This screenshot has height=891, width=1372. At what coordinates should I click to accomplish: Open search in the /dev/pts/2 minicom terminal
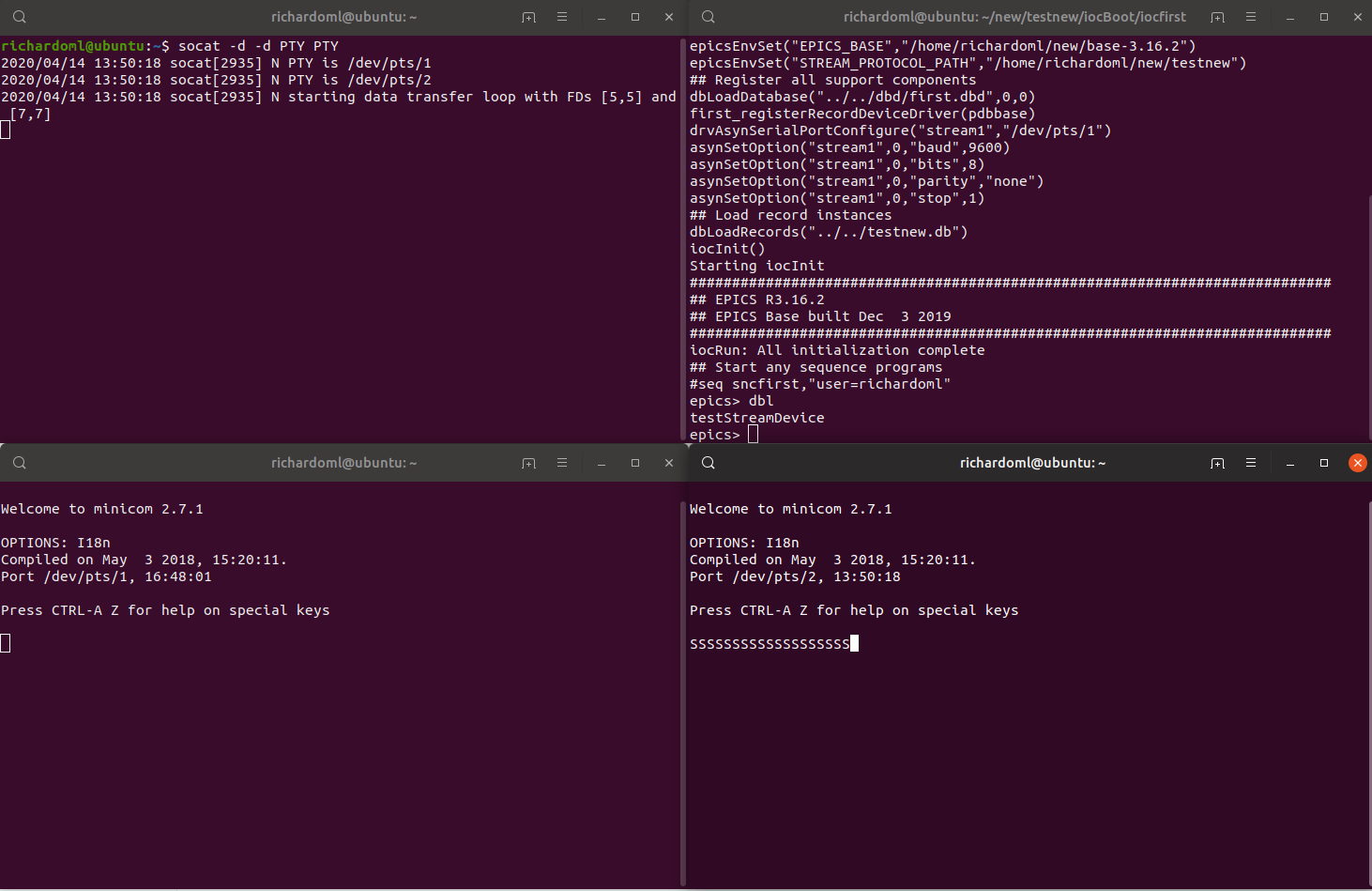(x=709, y=463)
